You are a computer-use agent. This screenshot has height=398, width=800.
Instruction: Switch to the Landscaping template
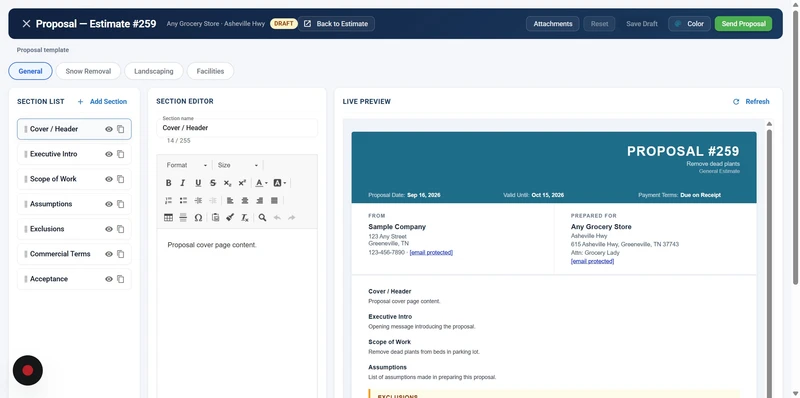tap(154, 71)
